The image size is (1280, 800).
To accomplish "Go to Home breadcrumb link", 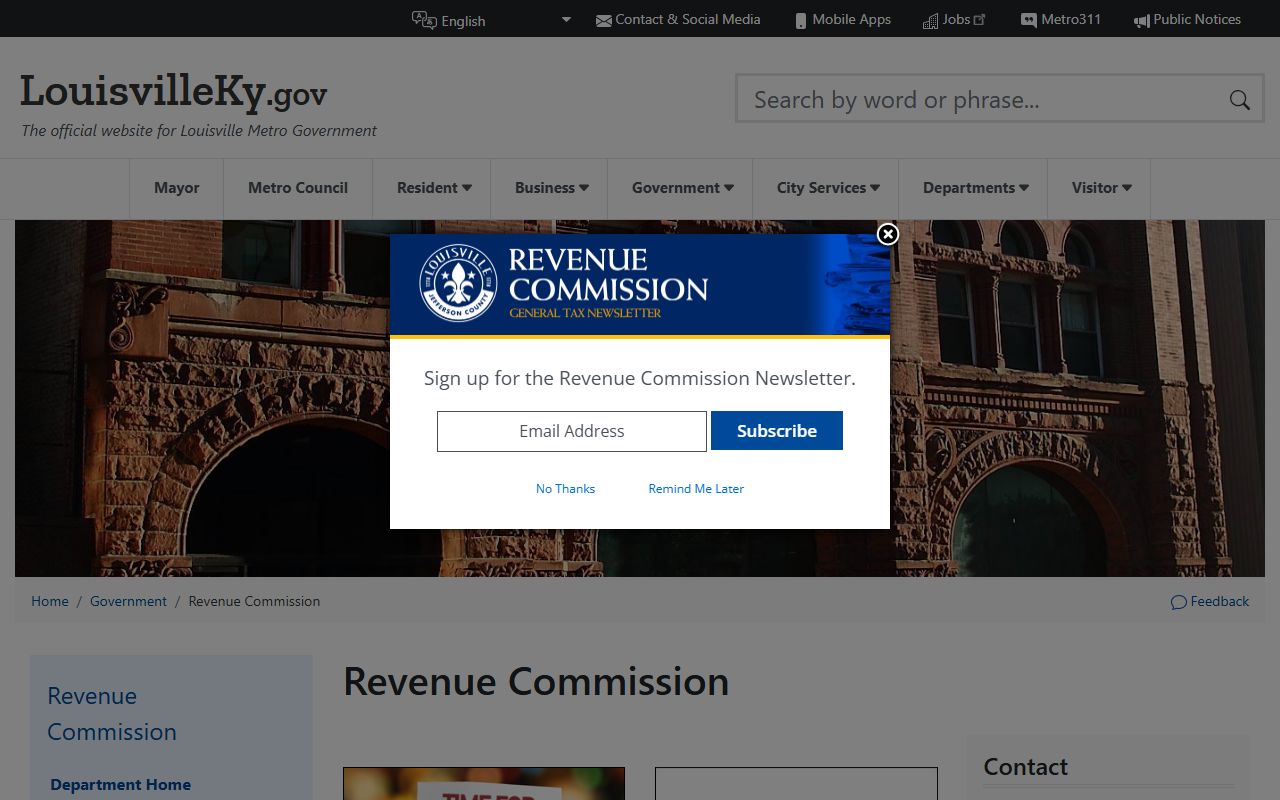I will (50, 601).
